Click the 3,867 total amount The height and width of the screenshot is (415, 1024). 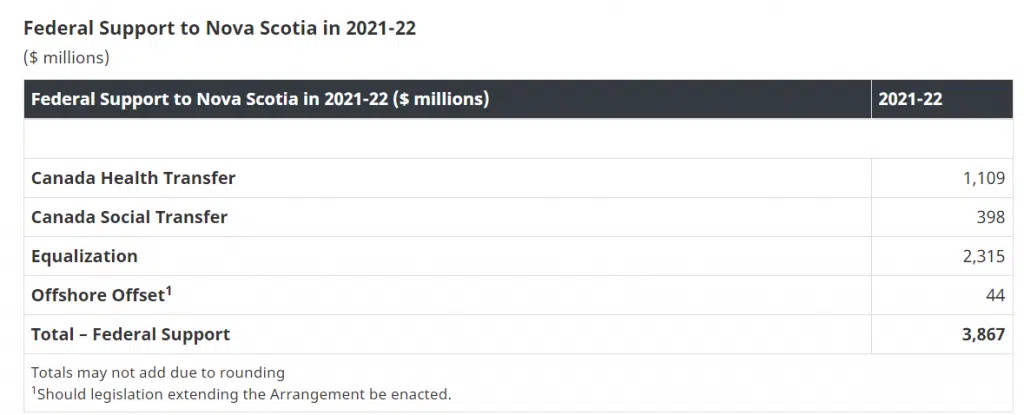(983, 334)
